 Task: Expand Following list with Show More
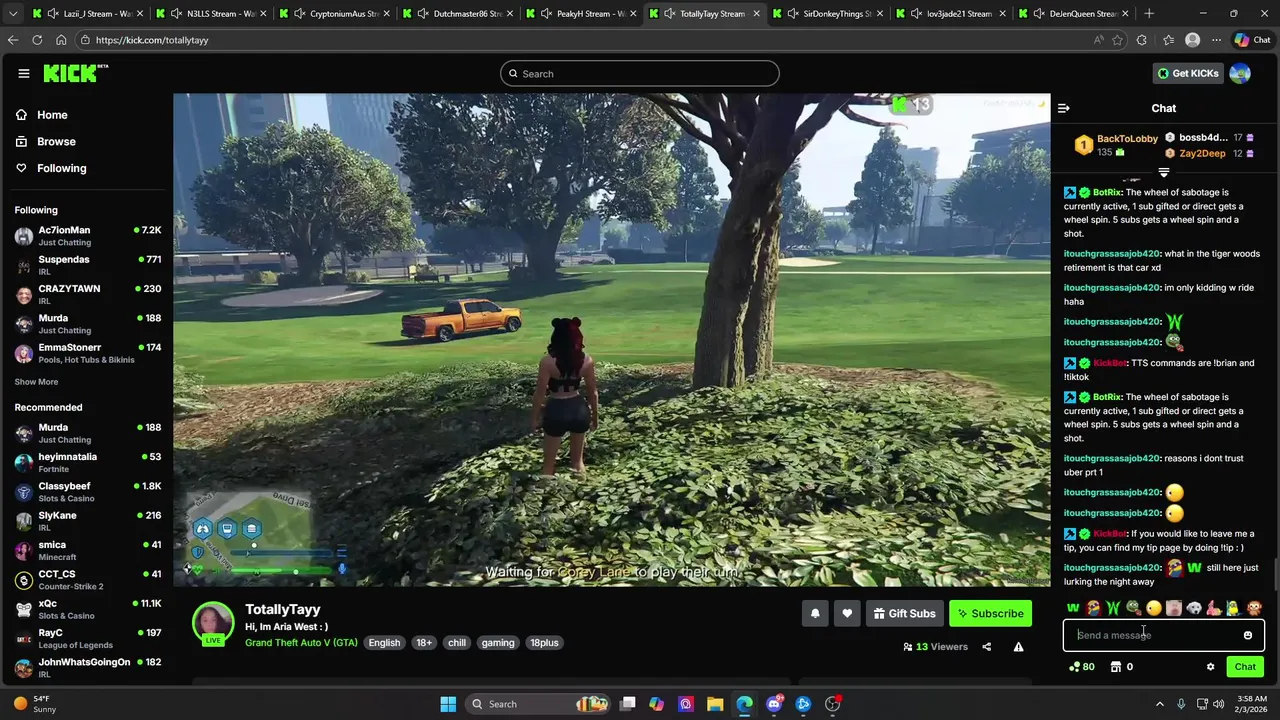[x=36, y=382]
